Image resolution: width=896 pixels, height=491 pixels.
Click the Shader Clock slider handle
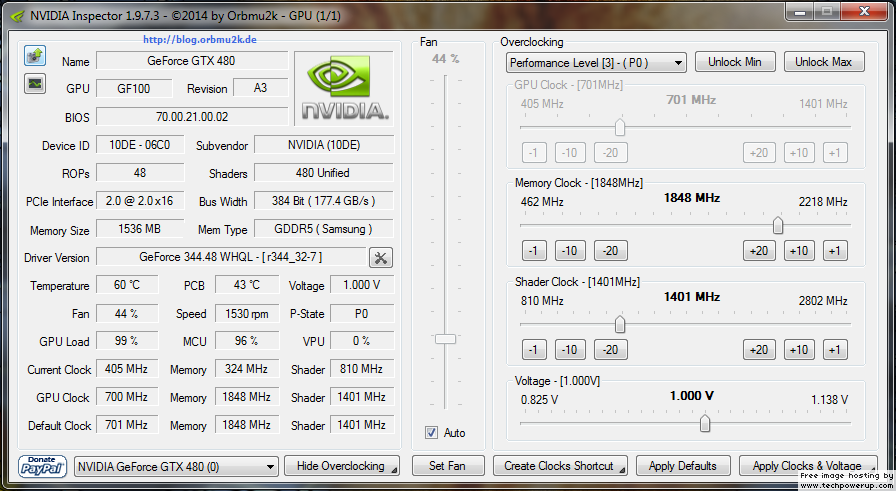tap(620, 324)
